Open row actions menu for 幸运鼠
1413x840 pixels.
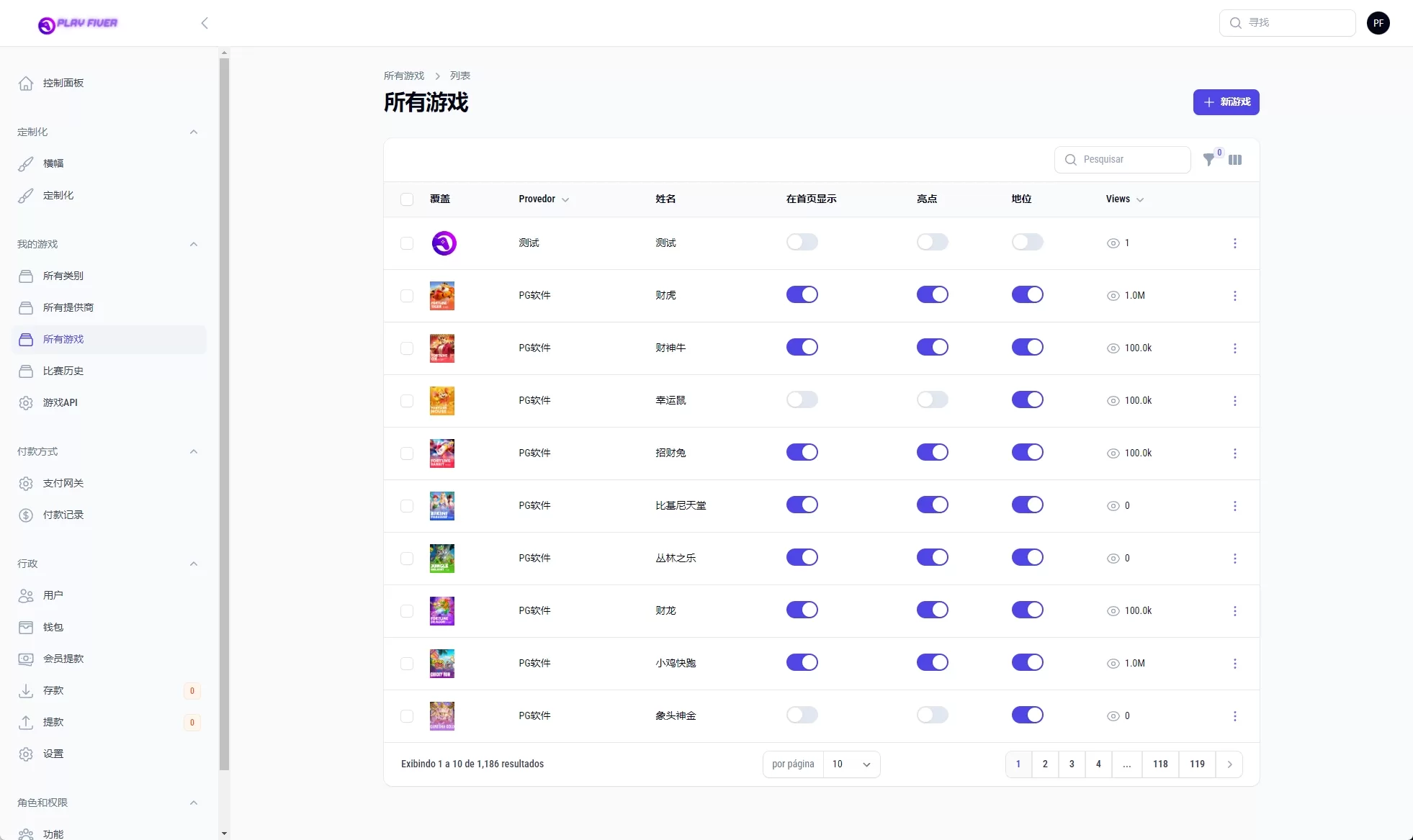pyautogui.click(x=1234, y=401)
